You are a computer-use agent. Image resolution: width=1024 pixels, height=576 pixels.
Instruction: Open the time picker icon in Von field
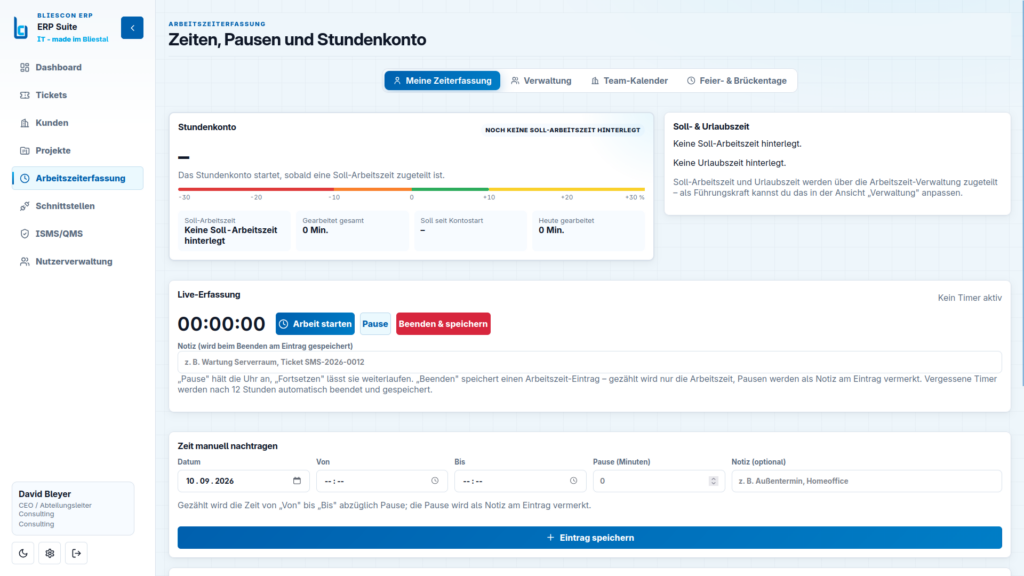click(x=435, y=481)
